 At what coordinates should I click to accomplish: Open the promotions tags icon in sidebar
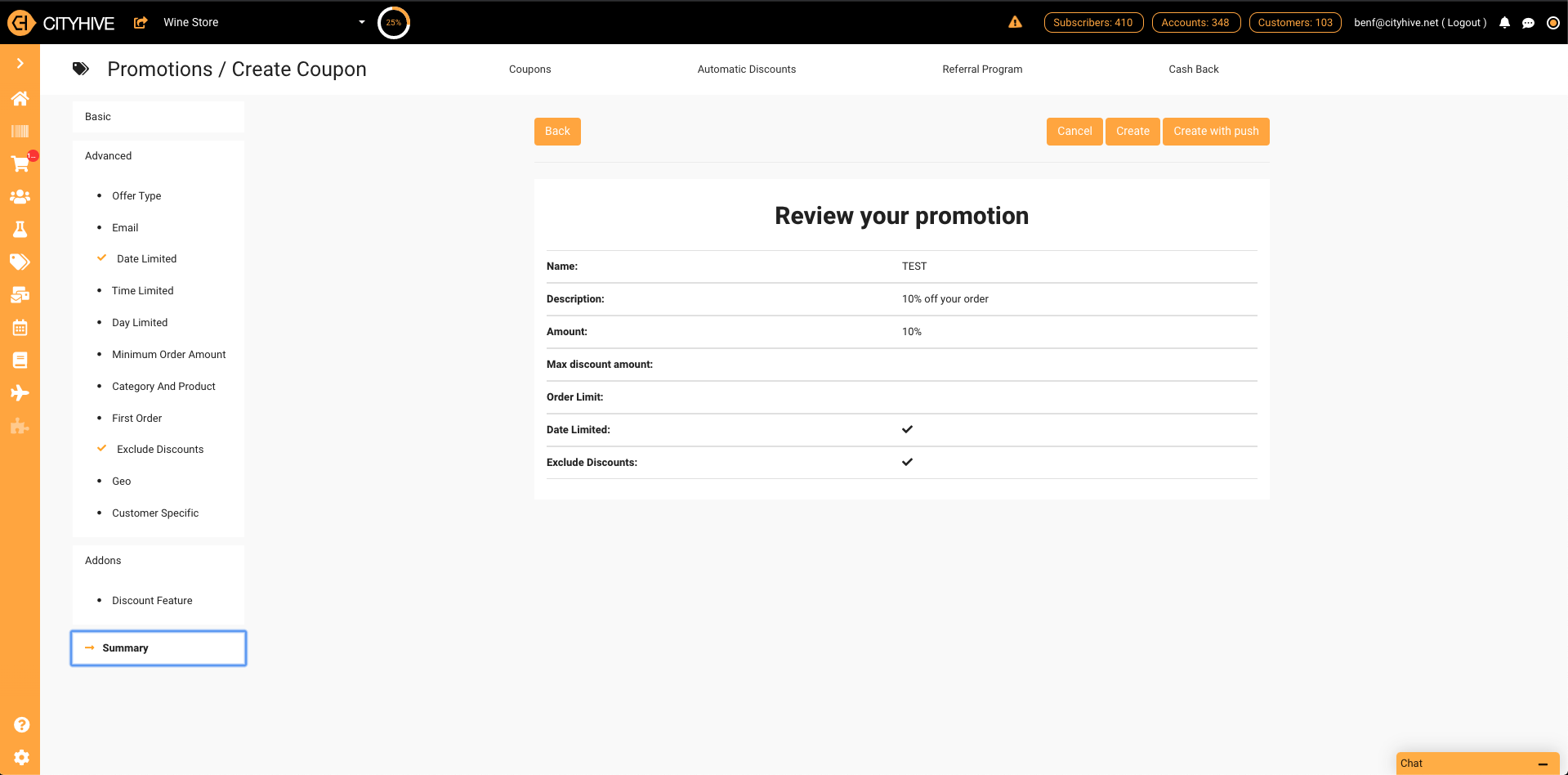click(x=20, y=262)
